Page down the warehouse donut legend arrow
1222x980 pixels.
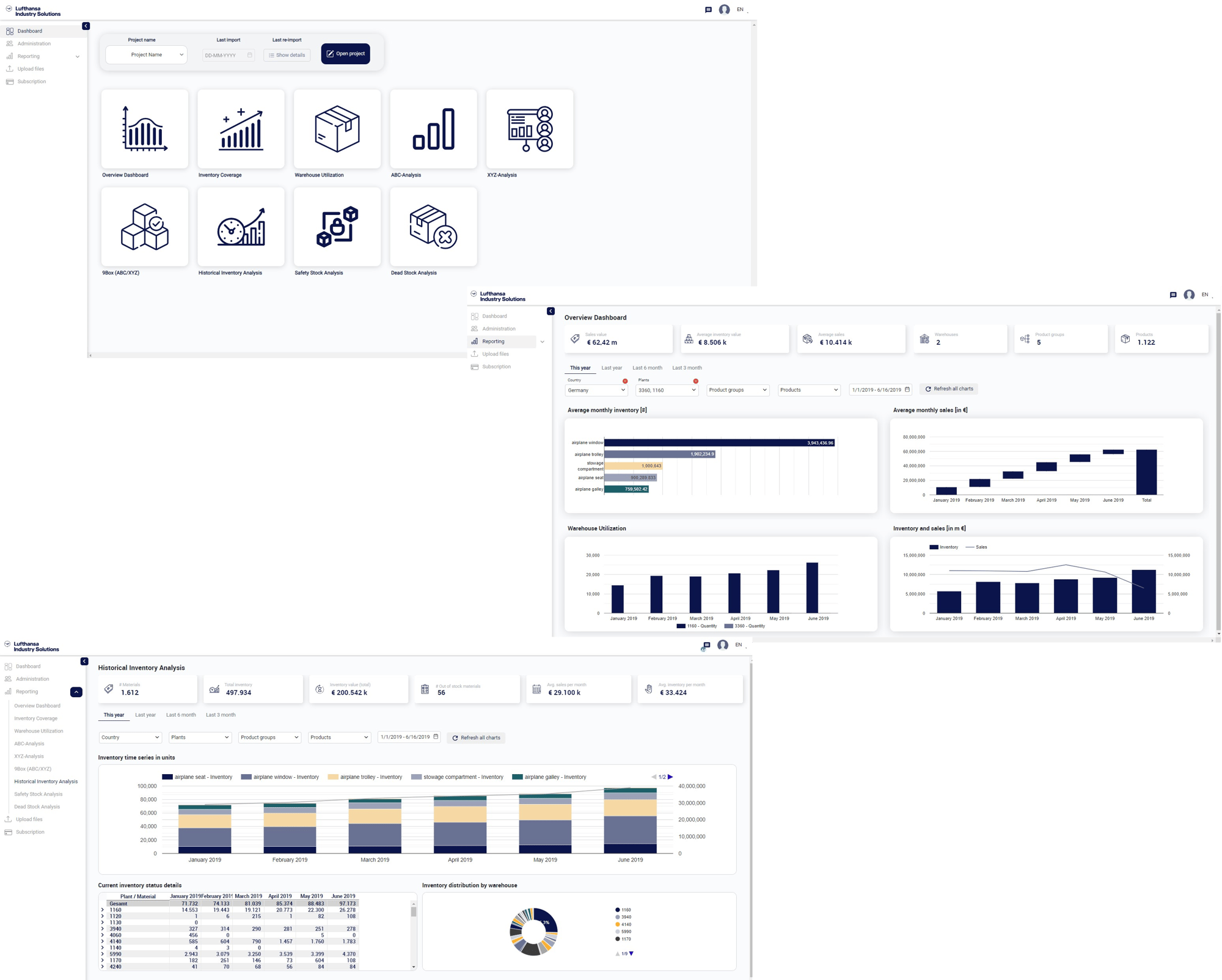[631, 954]
